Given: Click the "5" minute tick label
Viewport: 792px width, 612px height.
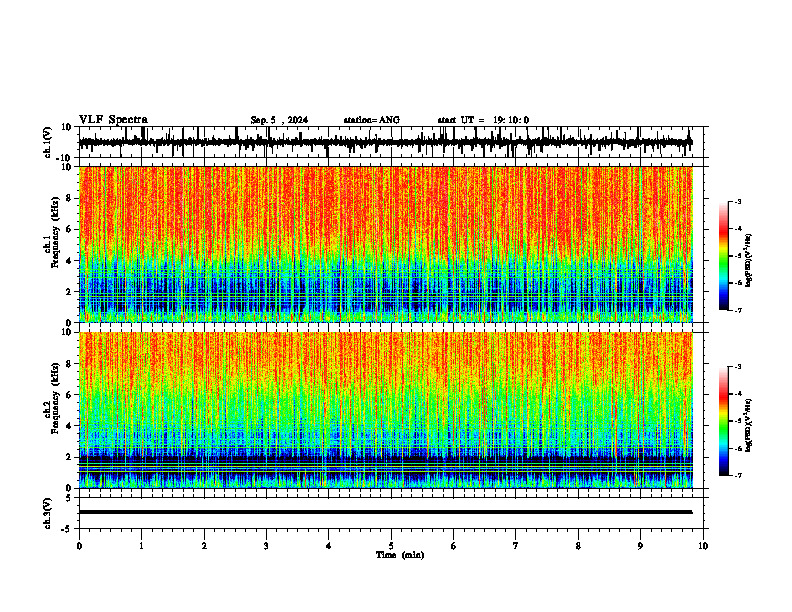Looking at the screenshot, I should click(x=391, y=546).
